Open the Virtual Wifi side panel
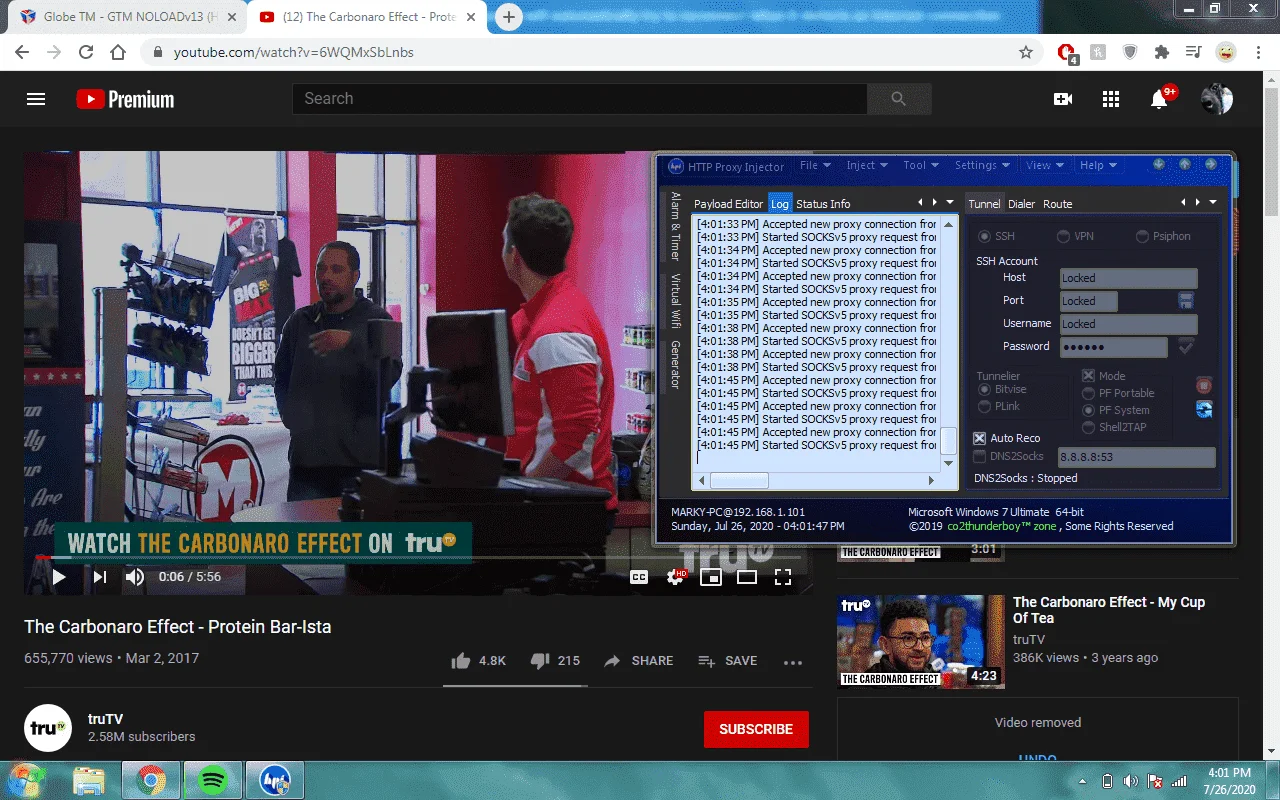This screenshot has height=800, width=1280. [x=676, y=300]
